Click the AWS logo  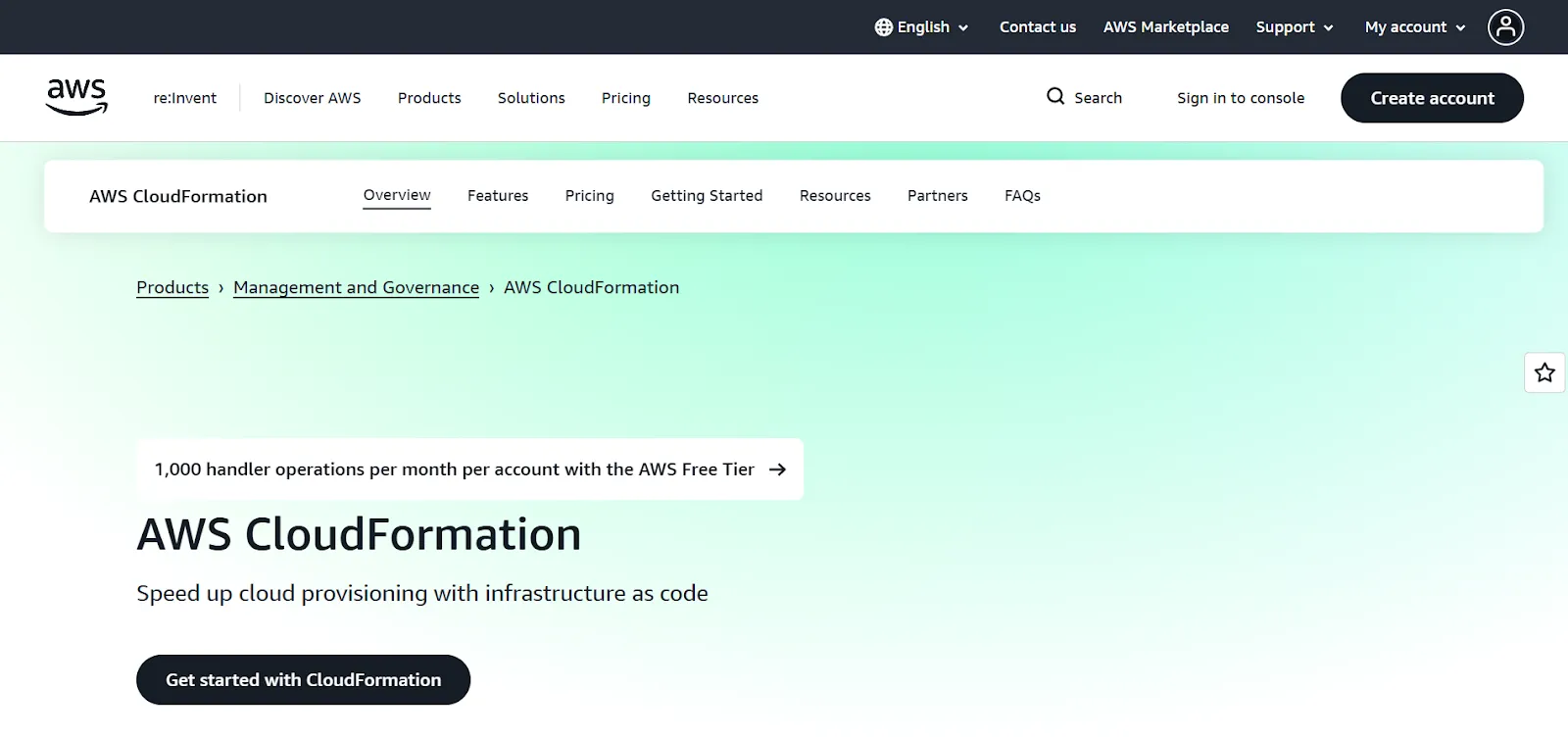76,97
